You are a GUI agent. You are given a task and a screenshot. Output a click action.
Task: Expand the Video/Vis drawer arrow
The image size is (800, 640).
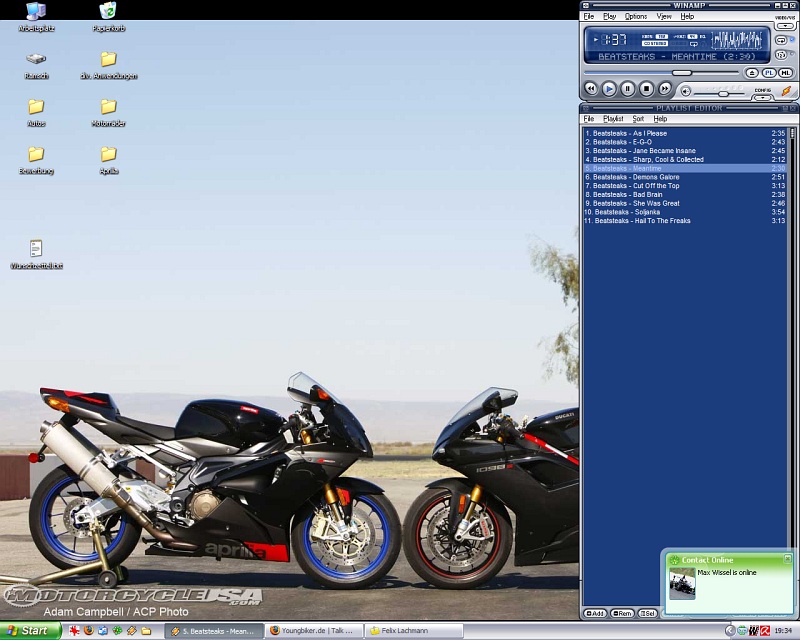click(785, 26)
